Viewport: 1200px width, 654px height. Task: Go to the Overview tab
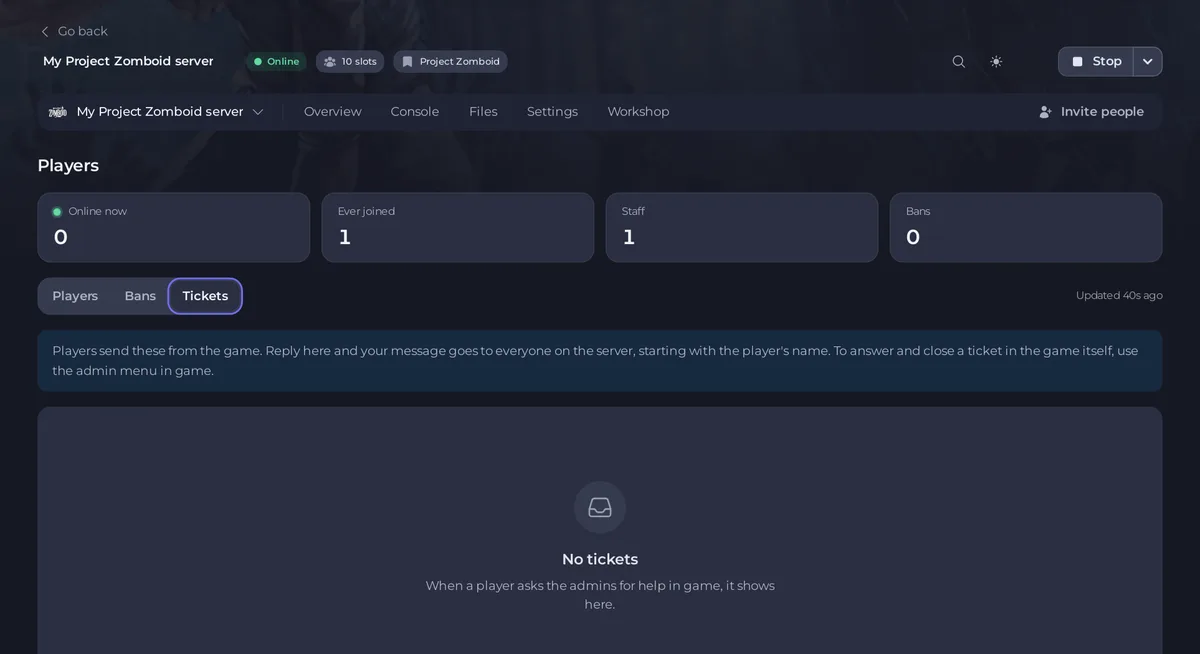click(x=333, y=112)
